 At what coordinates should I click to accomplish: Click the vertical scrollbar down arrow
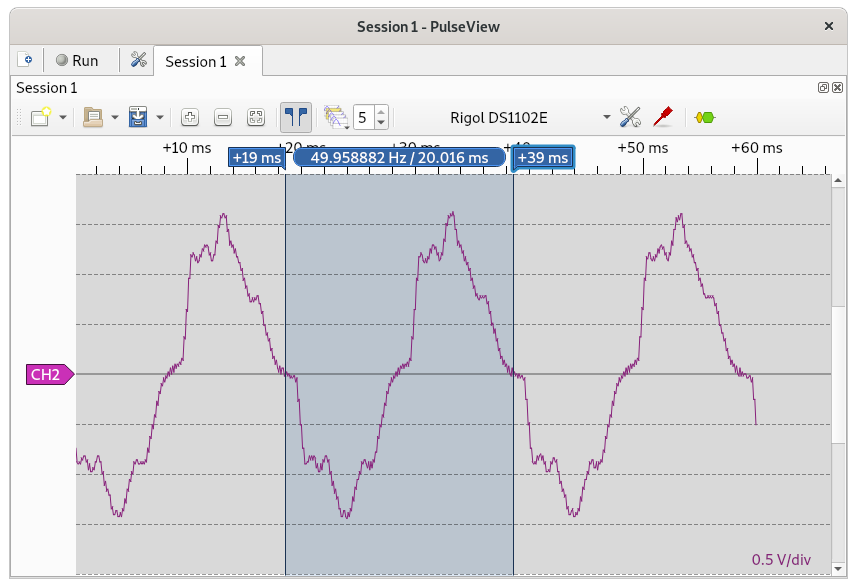838,569
